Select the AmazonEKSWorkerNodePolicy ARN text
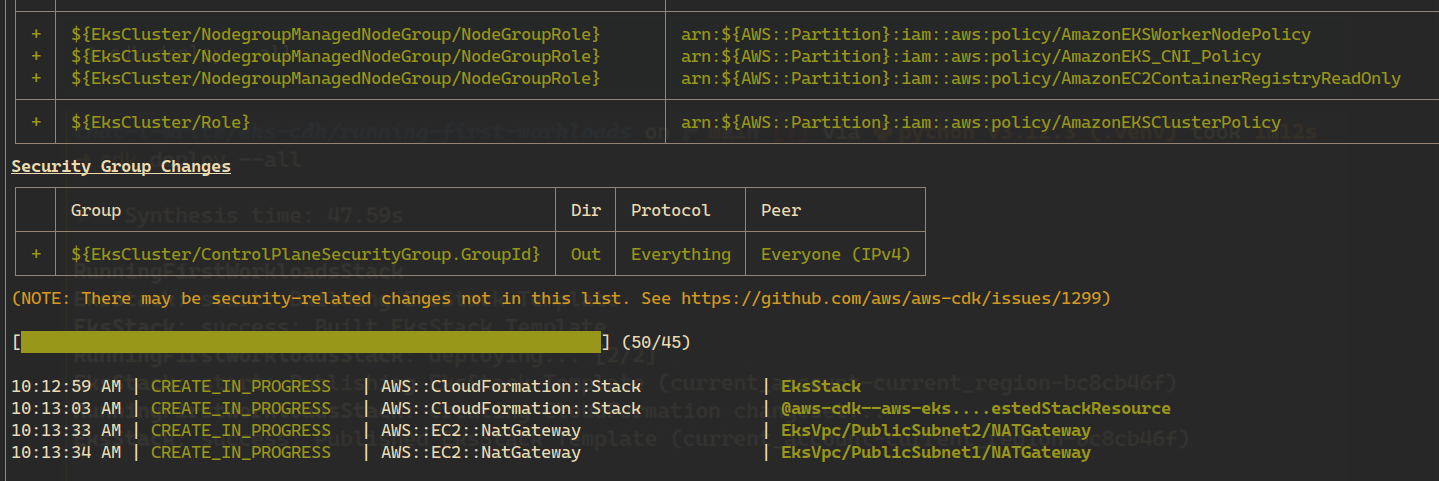The image size is (1439, 481). click(996, 34)
